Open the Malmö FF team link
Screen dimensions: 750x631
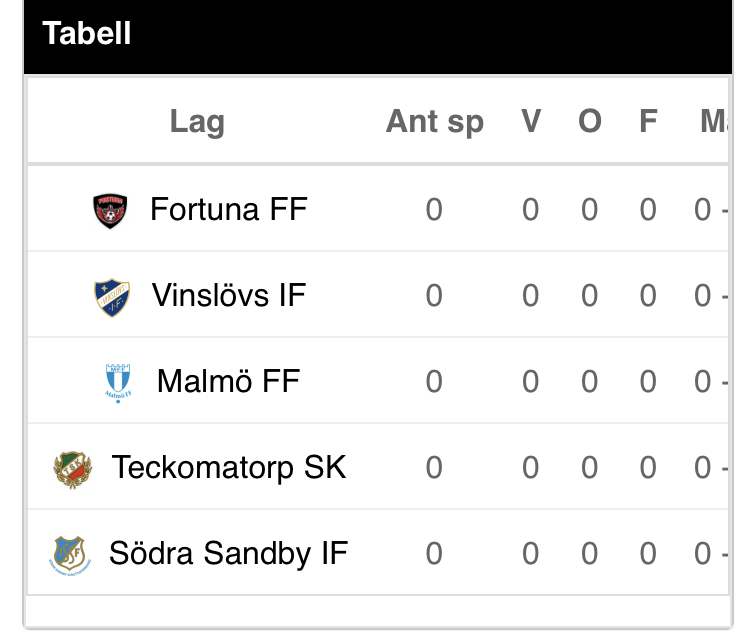click(x=228, y=381)
